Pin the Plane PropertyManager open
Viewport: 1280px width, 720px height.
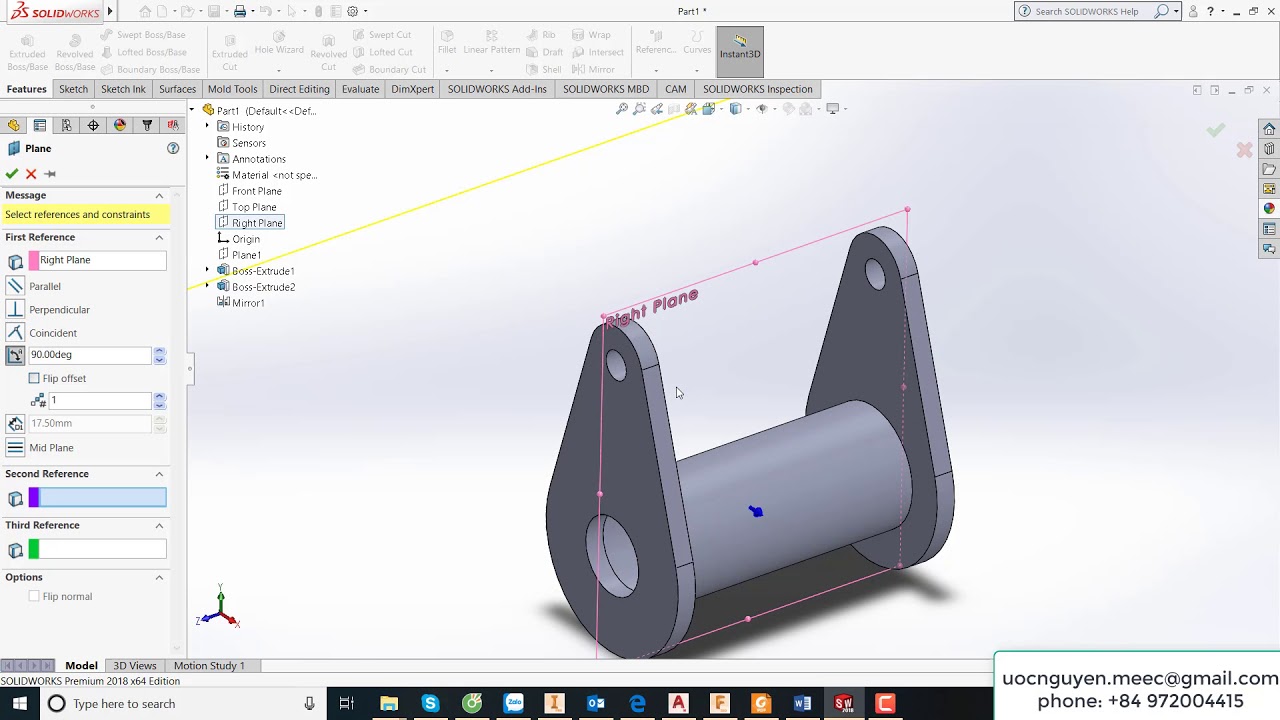click(50, 174)
